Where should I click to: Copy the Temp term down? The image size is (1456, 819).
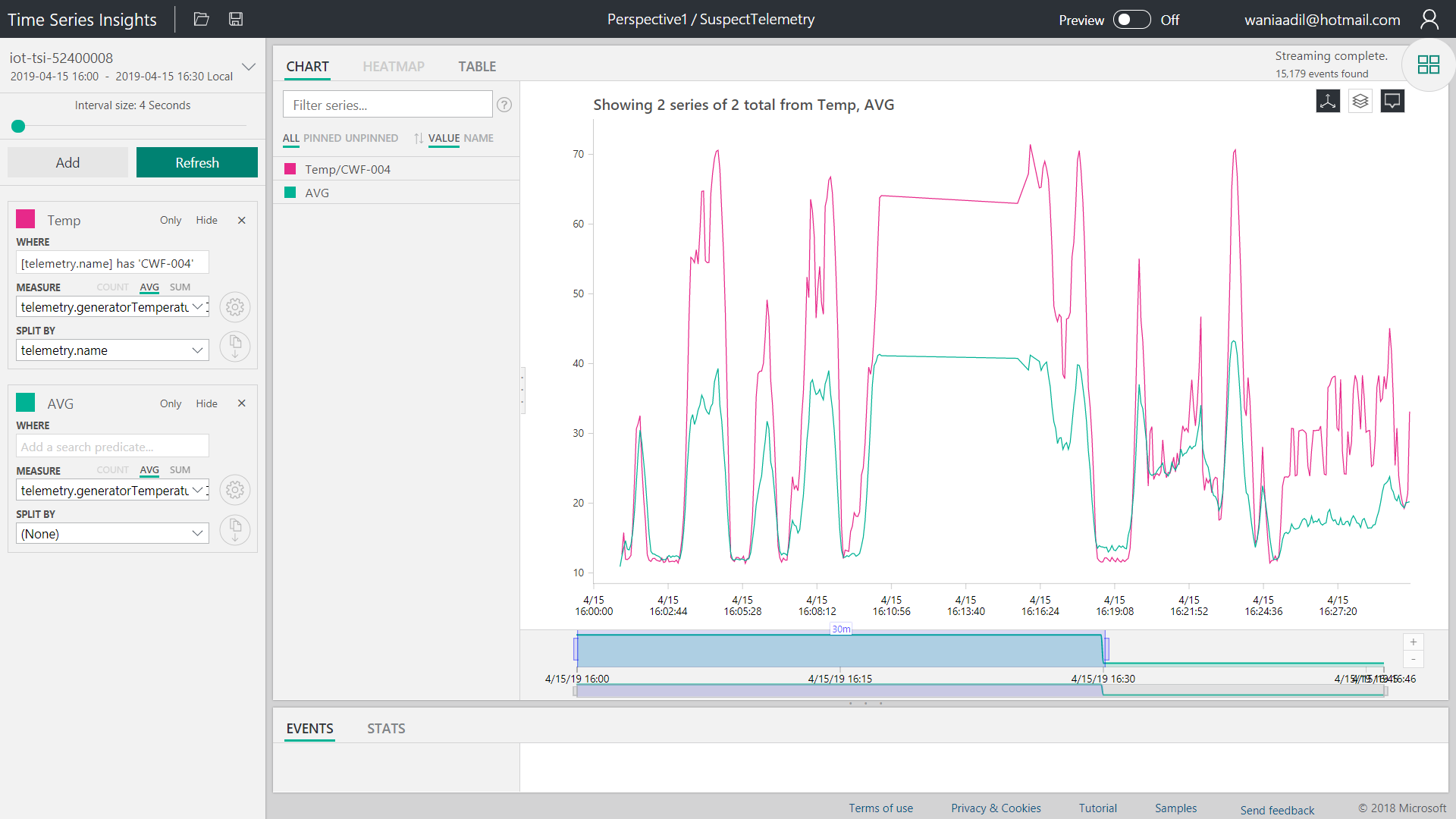coord(235,347)
